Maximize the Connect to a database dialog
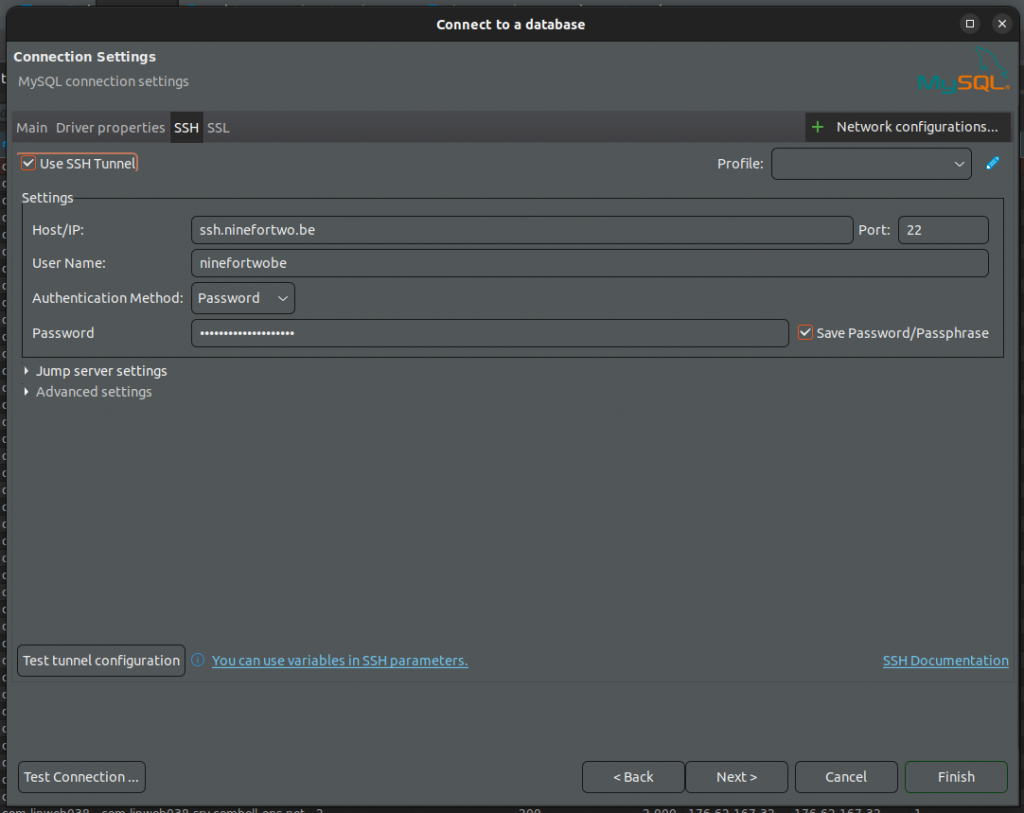This screenshot has height=813, width=1024. (970, 24)
